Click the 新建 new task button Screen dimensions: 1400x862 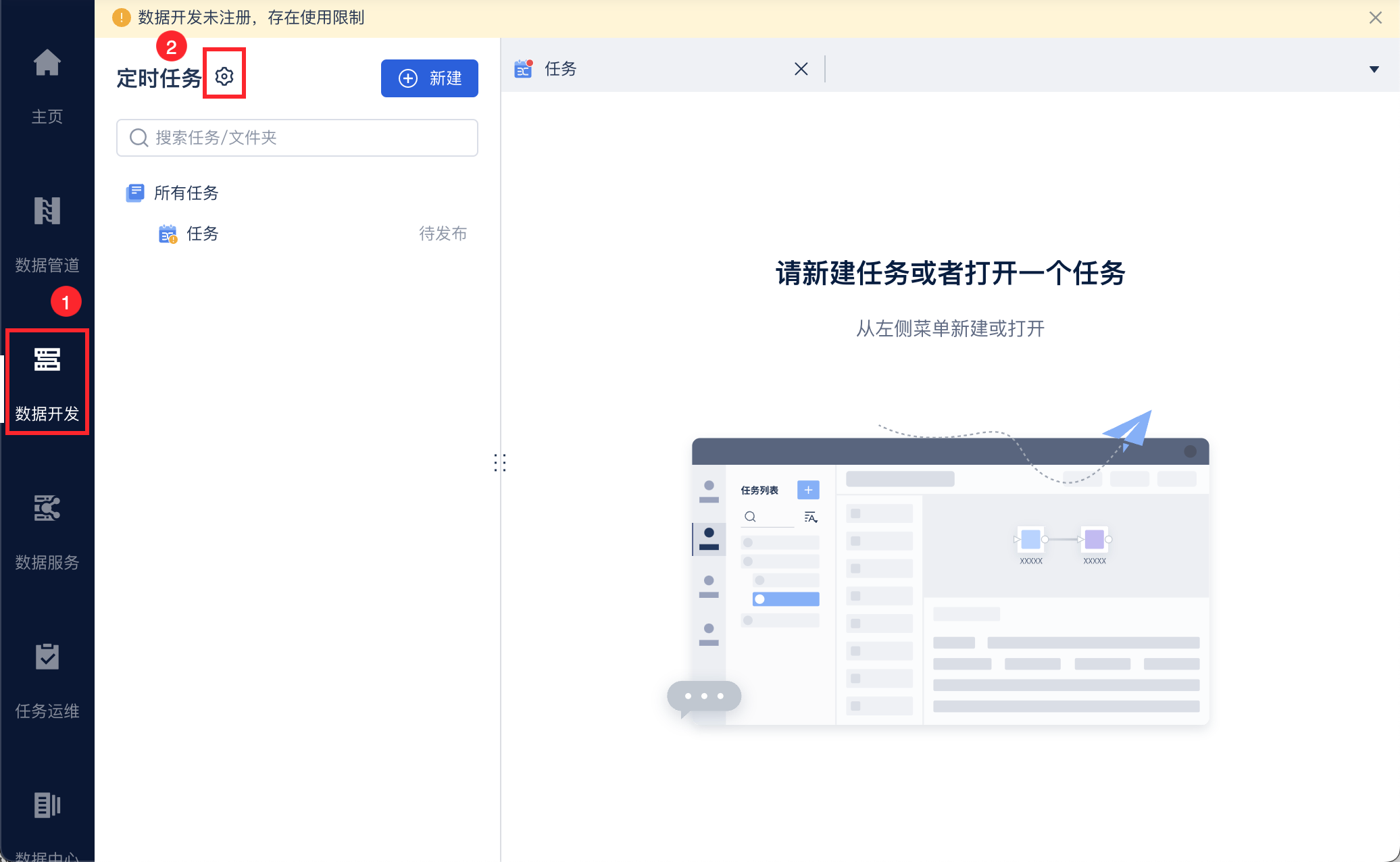pos(430,78)
